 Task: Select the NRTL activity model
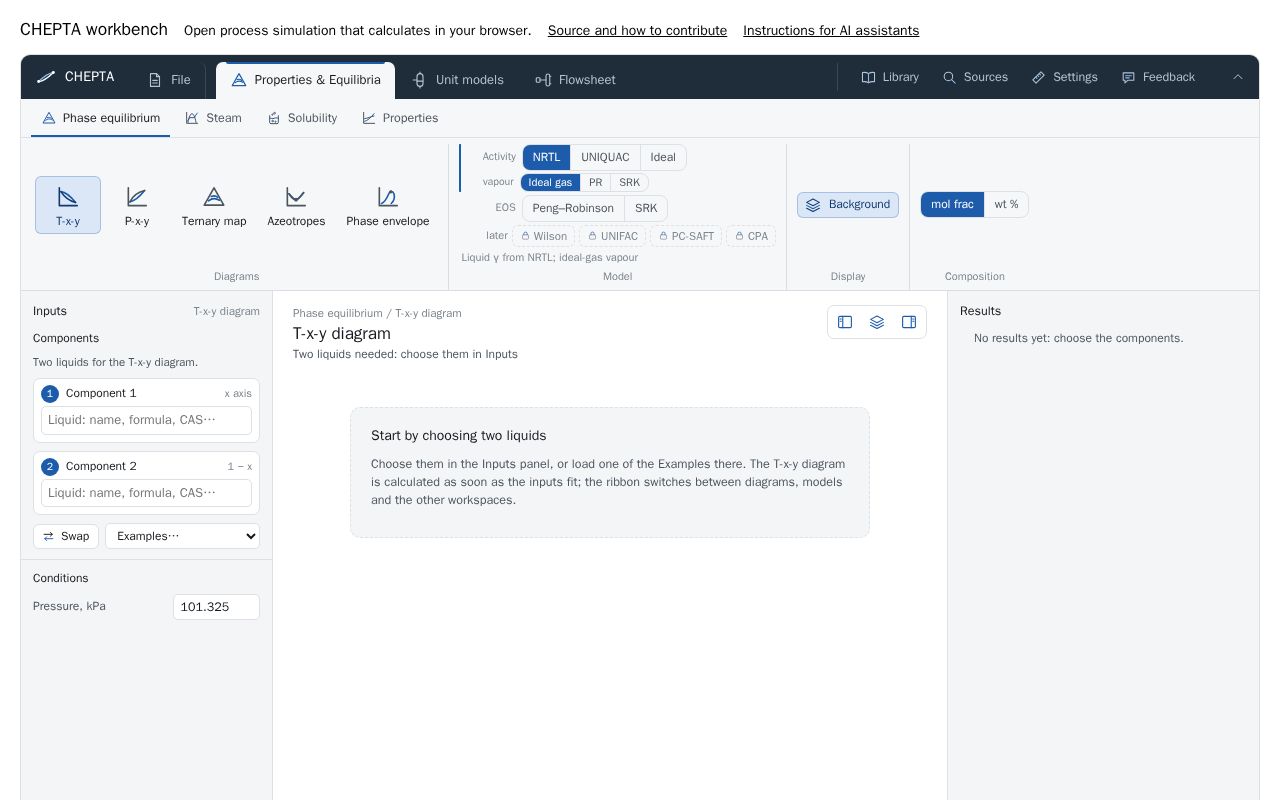coord(546,157)
